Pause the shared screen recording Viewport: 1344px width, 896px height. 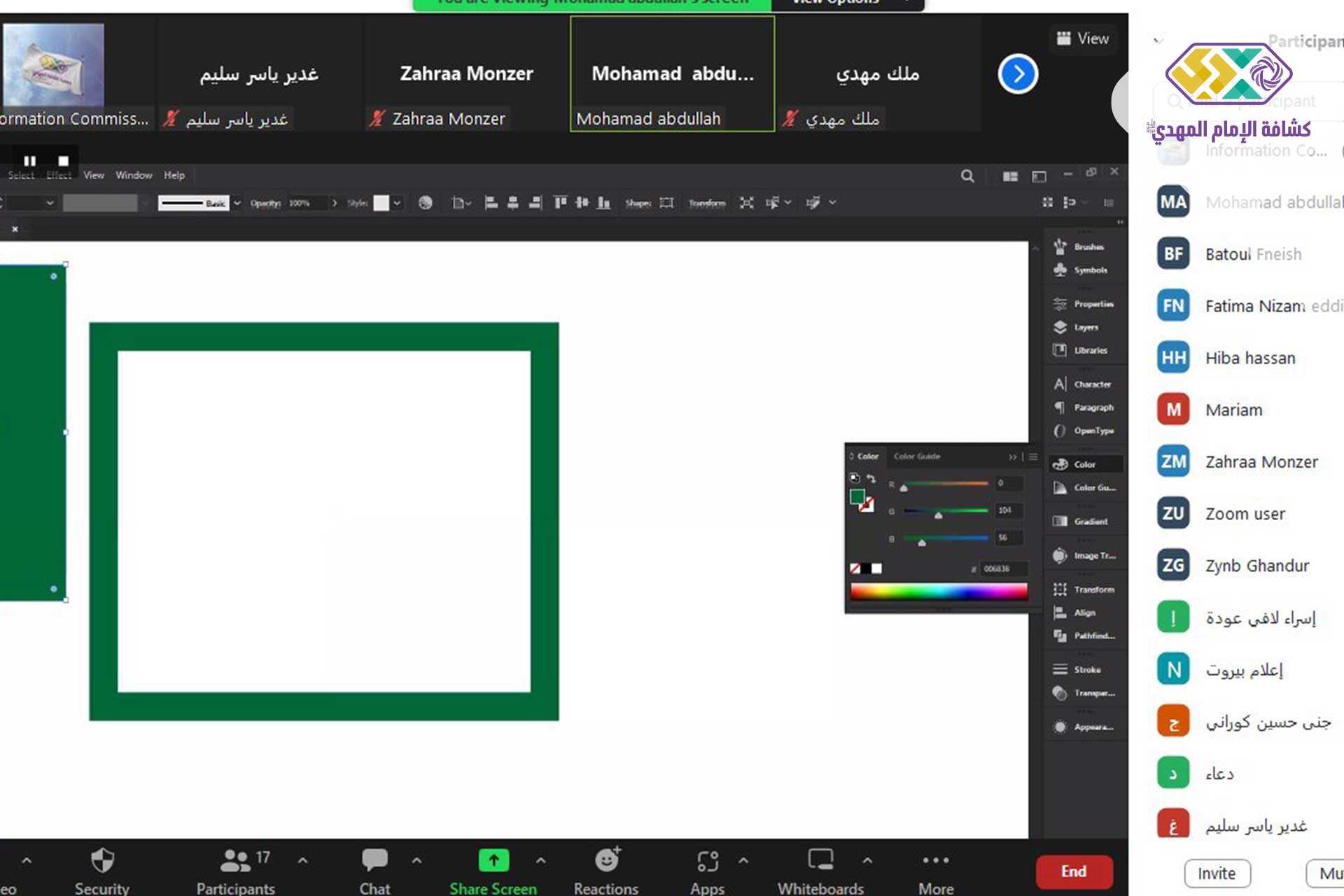coord(29,161)
